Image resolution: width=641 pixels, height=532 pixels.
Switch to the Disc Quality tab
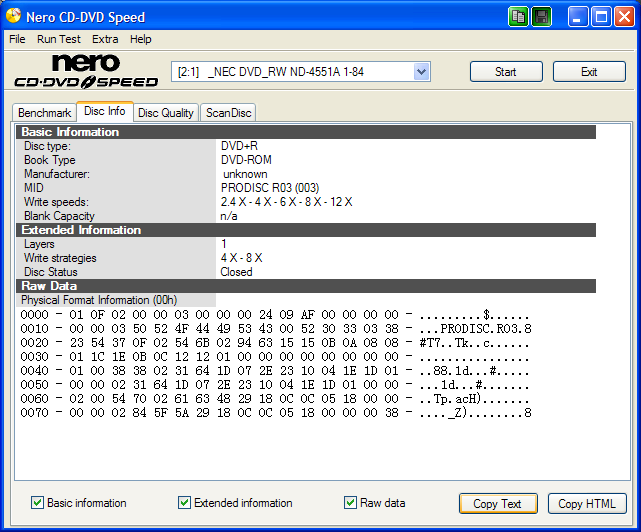tap(166, 113)
